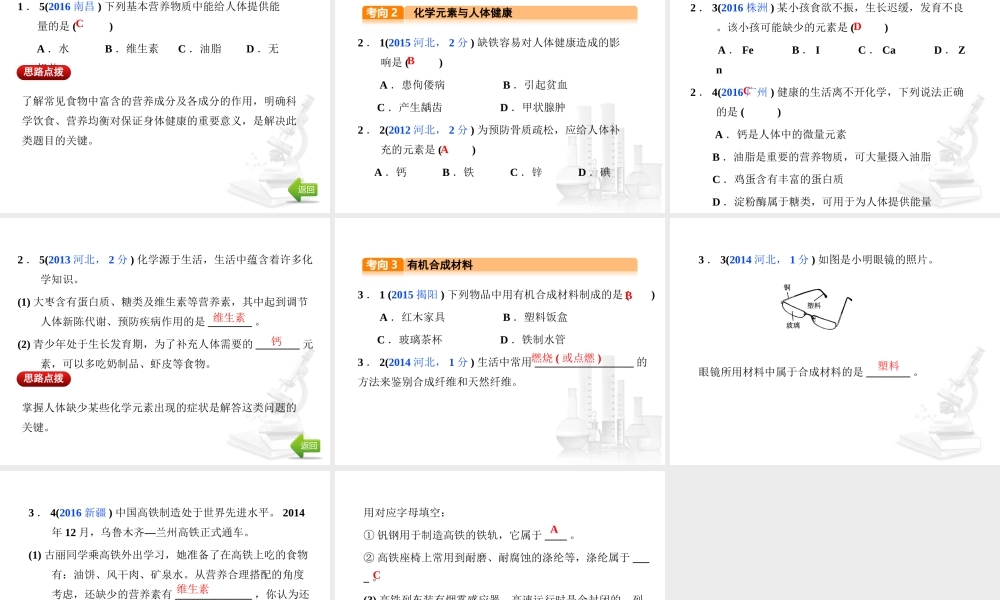Select heading 化学元素与人体健康
The image size is (1000, 600).
(463, 13)
